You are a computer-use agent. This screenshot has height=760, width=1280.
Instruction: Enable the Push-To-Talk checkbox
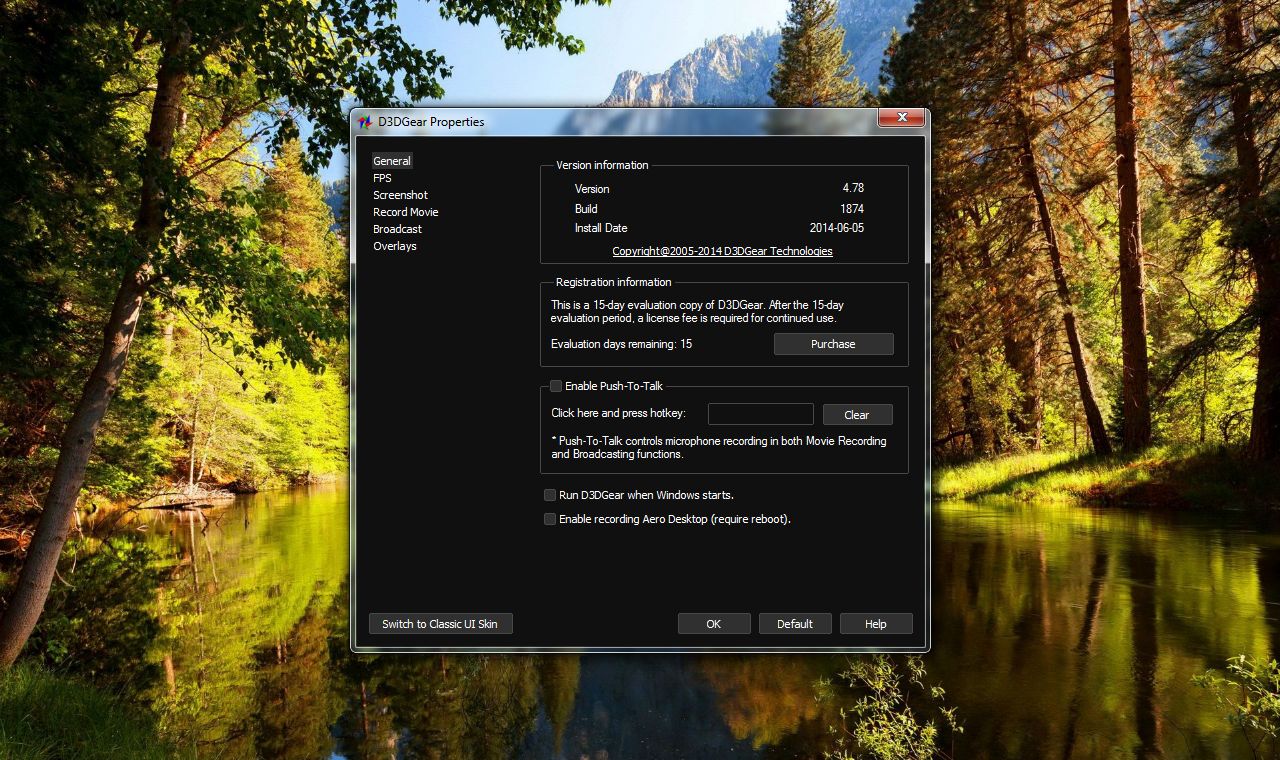tap(556, 386)
